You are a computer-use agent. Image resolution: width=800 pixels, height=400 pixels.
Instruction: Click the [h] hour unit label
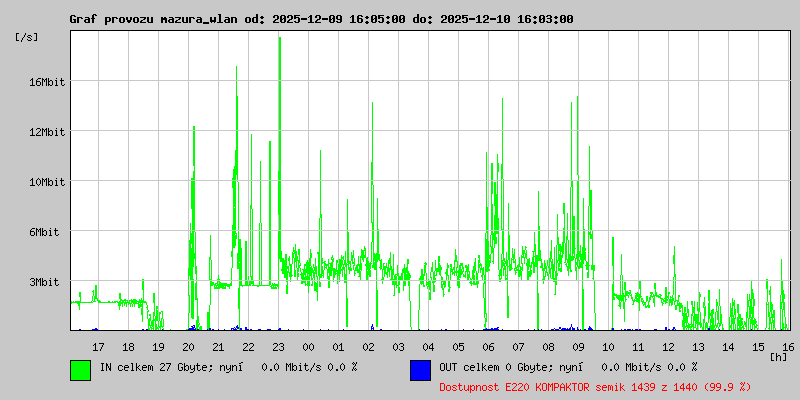(x=779, y=357)
